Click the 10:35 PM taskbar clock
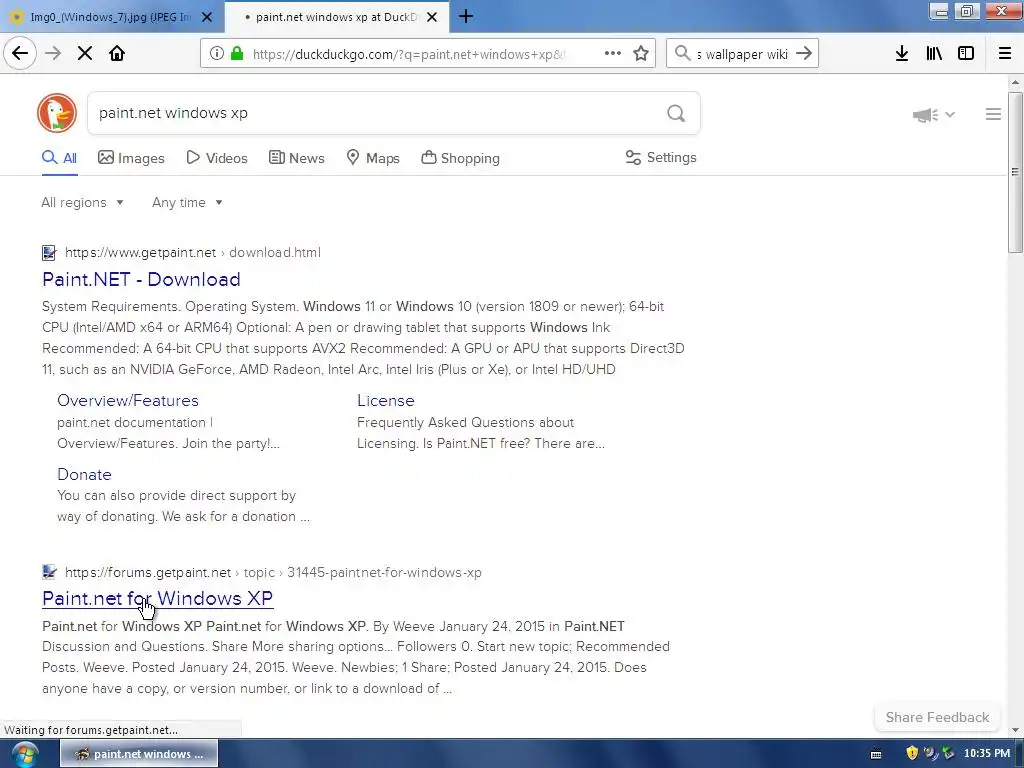Screen dimensions: 1024x768 [987, 754]
